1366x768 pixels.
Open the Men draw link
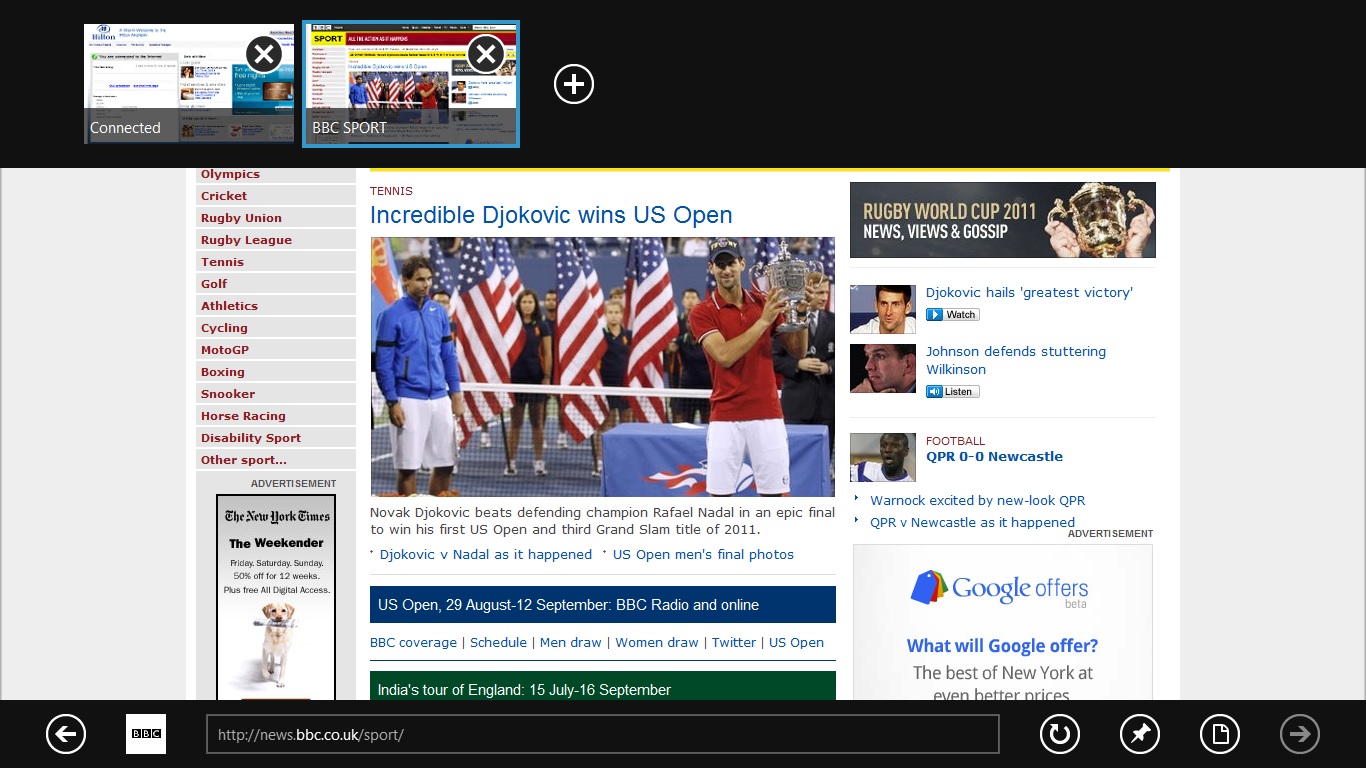coord(571,643)
